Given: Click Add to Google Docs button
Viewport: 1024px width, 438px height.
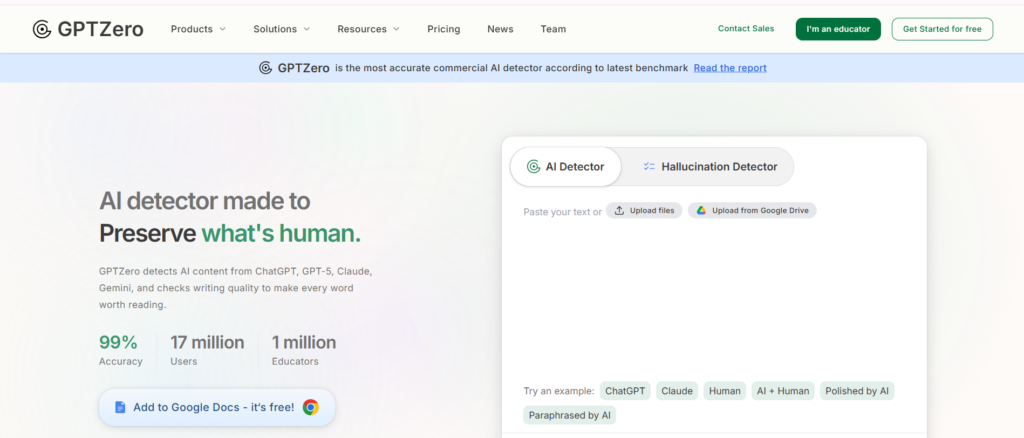Looking at the screenshot, I should [217, 407].
